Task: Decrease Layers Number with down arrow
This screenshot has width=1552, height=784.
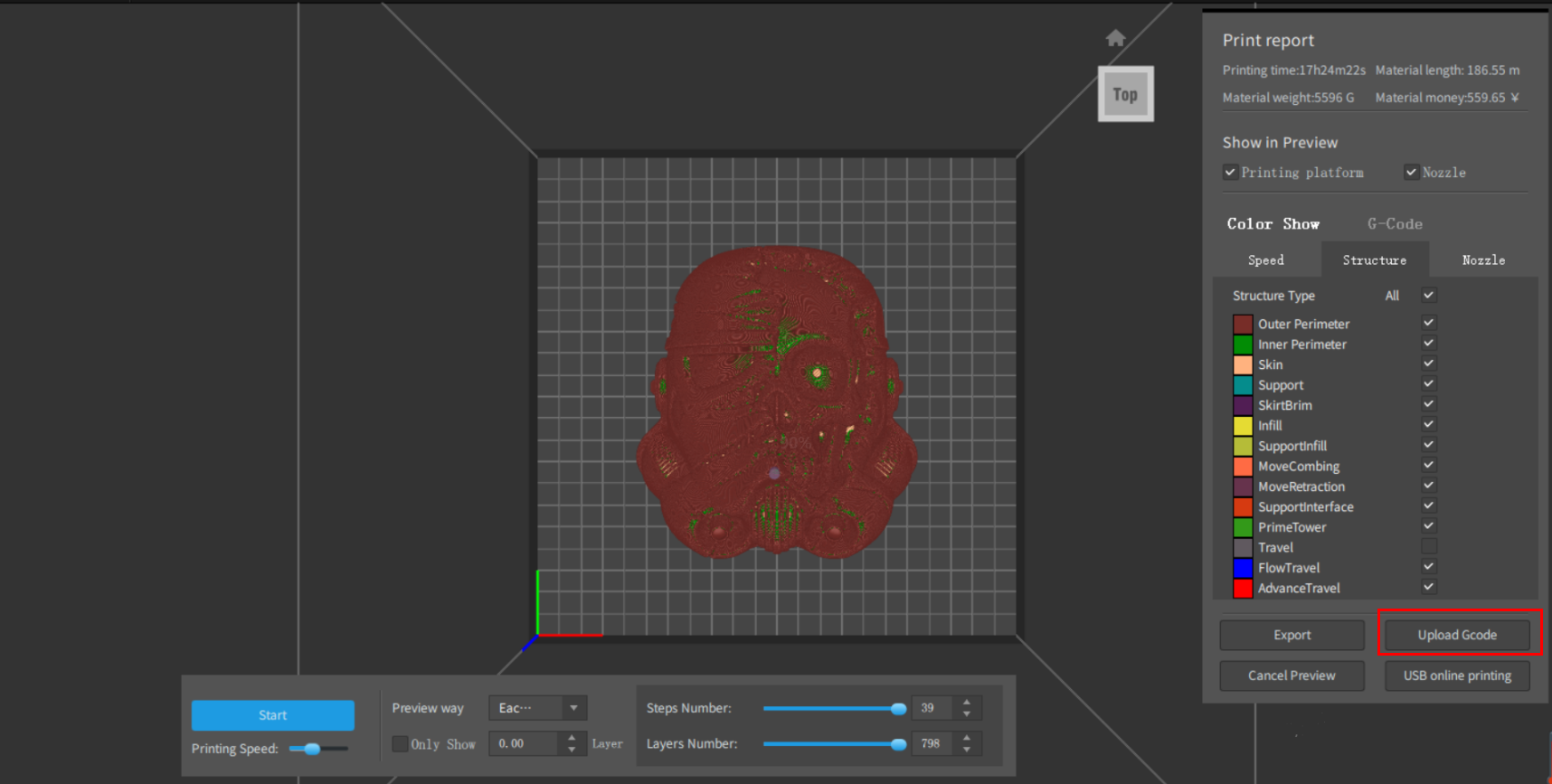Action: click(x=967, y=750)
